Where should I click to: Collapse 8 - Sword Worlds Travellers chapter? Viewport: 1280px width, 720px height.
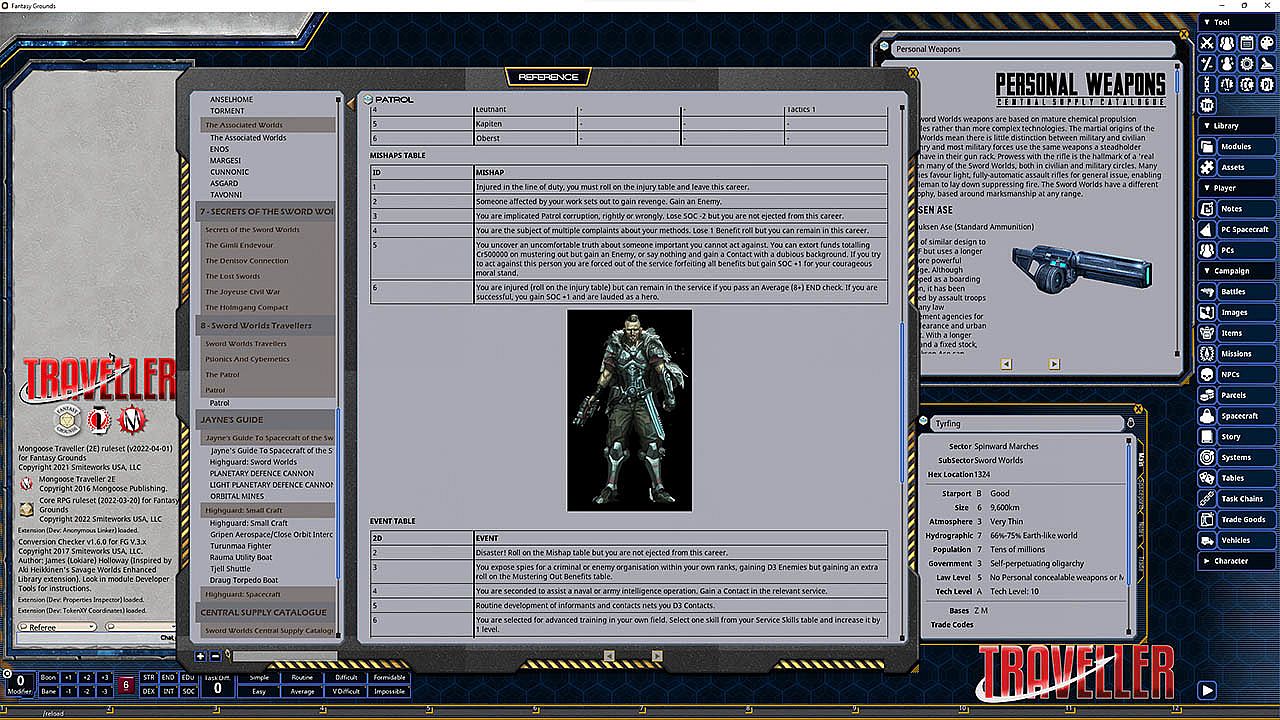point(265,325)
